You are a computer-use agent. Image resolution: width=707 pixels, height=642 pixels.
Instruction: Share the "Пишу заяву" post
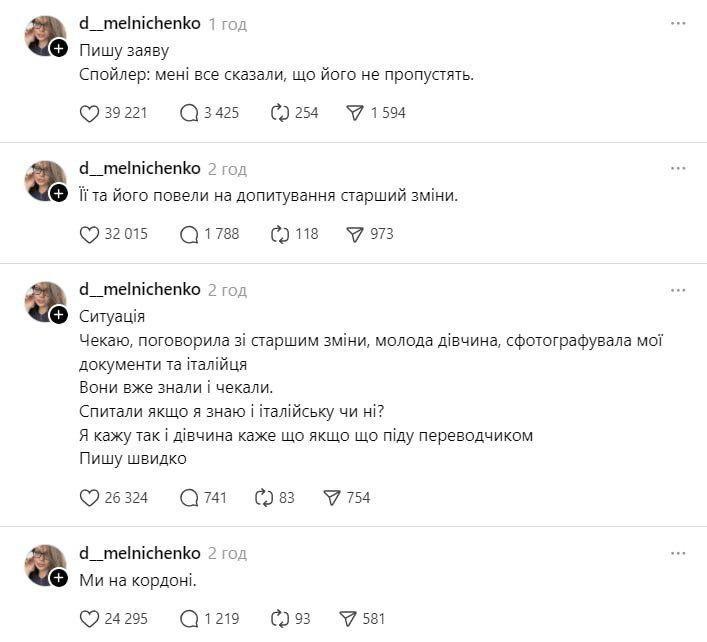[355, 113]
